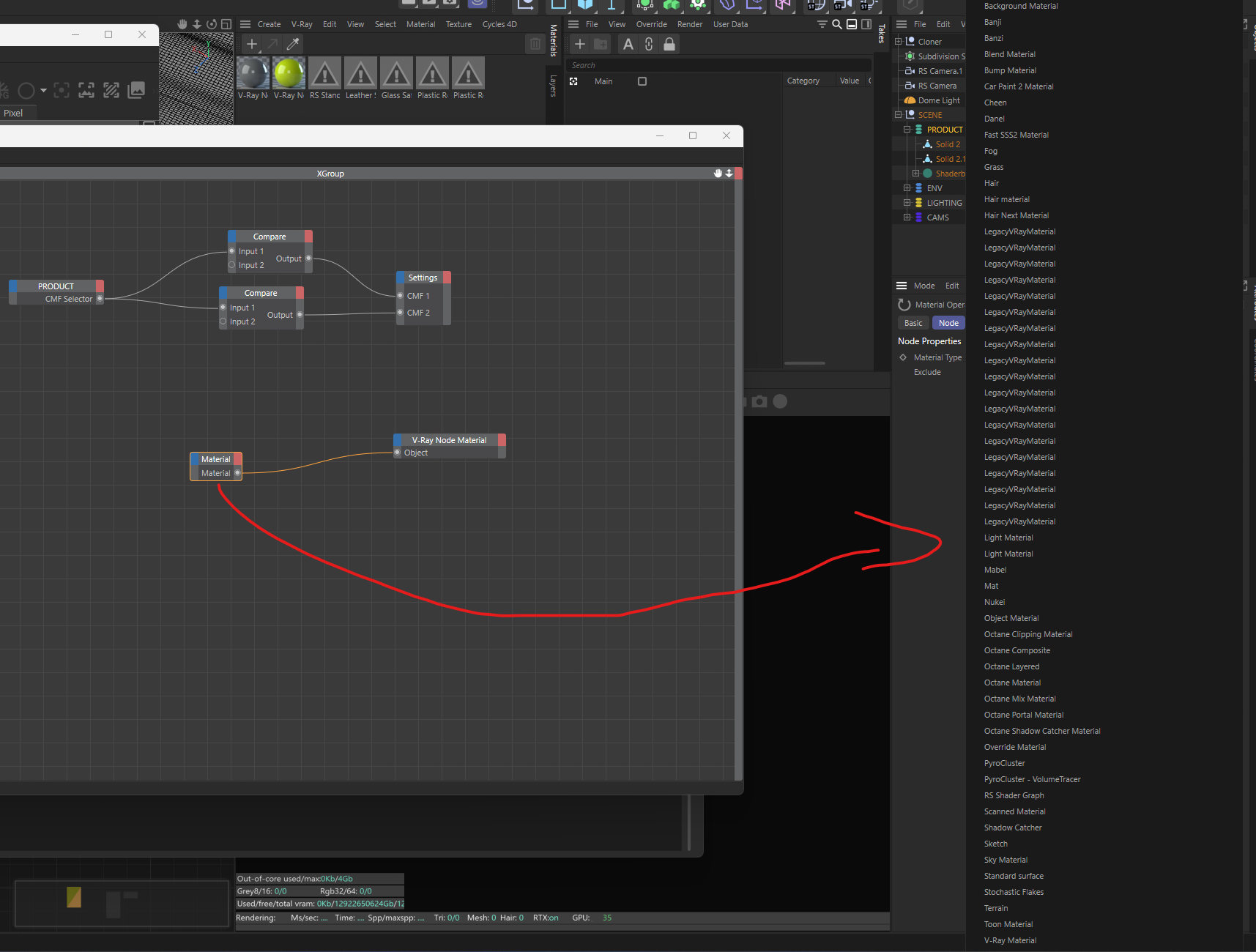Select Stochastic Flakes entry

(x=1014, y=892)
